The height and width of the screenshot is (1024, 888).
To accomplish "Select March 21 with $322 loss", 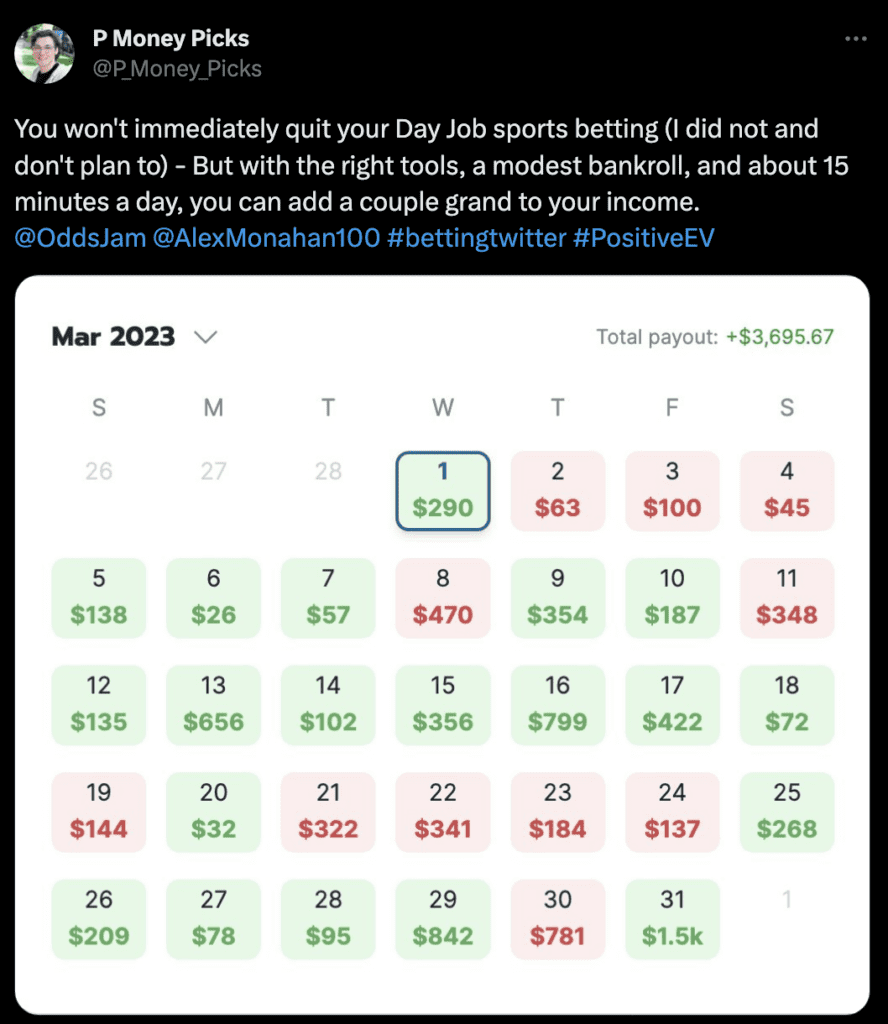I will click(328, 812).
